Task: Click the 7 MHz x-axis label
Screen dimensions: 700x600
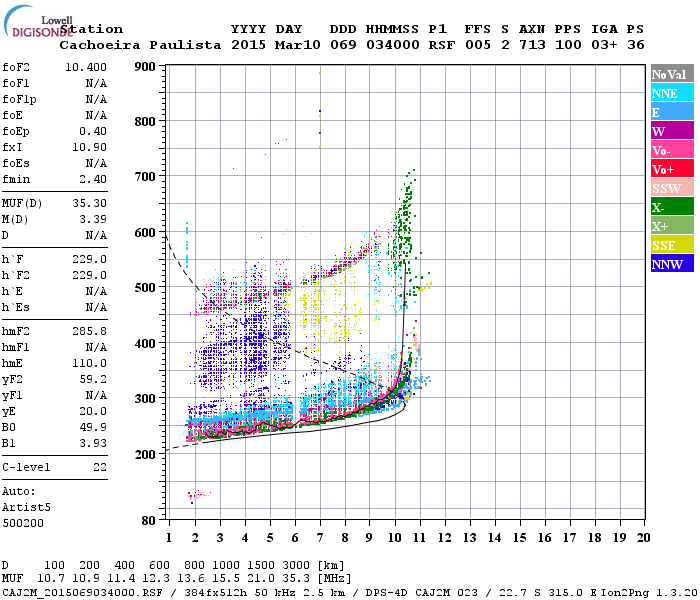Action: point(320,538)
